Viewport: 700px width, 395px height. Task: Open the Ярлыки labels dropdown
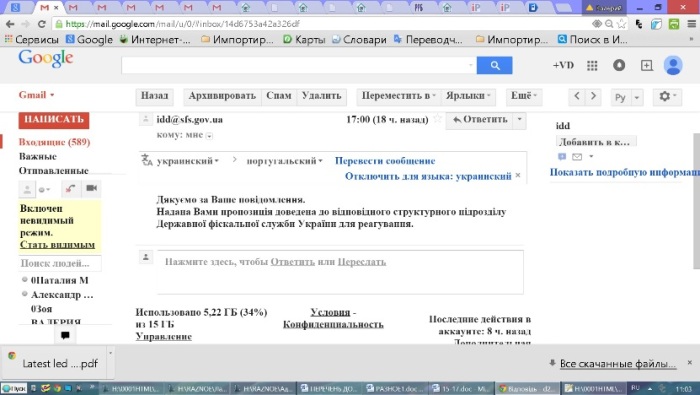pyautogui.click(x=468, y=96)
